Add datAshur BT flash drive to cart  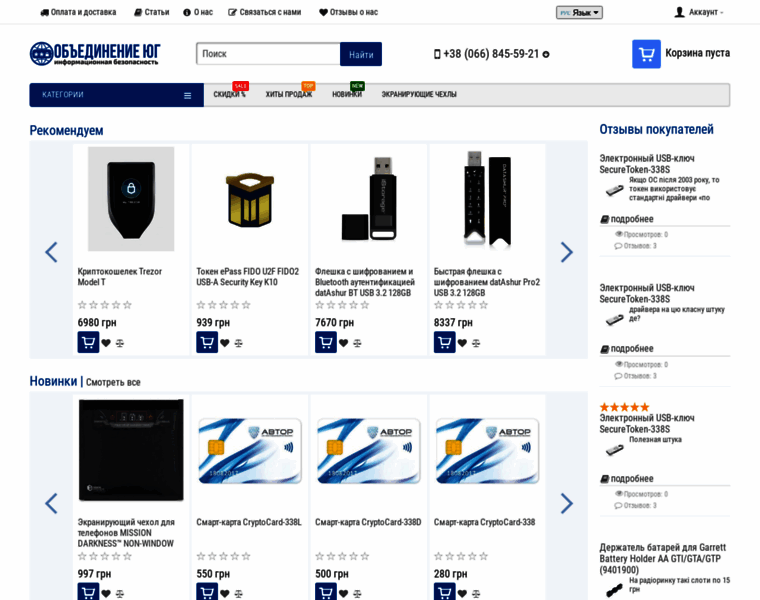[x=326, y=342]
